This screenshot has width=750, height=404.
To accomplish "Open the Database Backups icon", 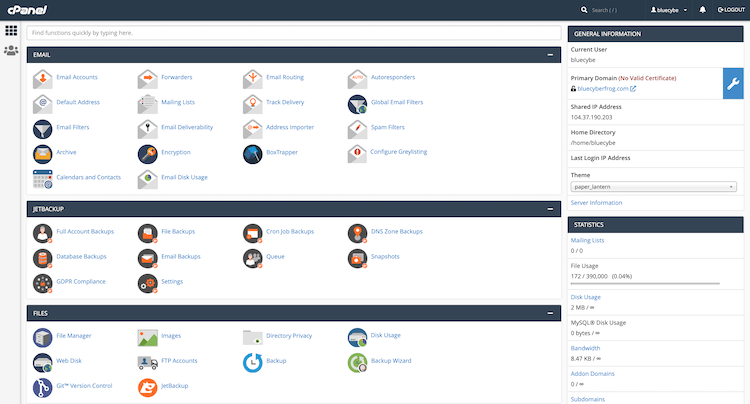I will [43, 258].
